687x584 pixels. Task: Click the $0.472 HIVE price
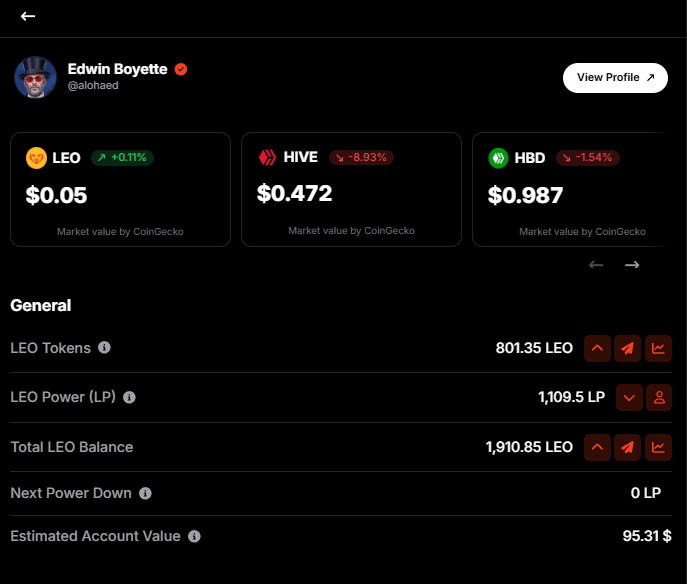tap(294, 193)
